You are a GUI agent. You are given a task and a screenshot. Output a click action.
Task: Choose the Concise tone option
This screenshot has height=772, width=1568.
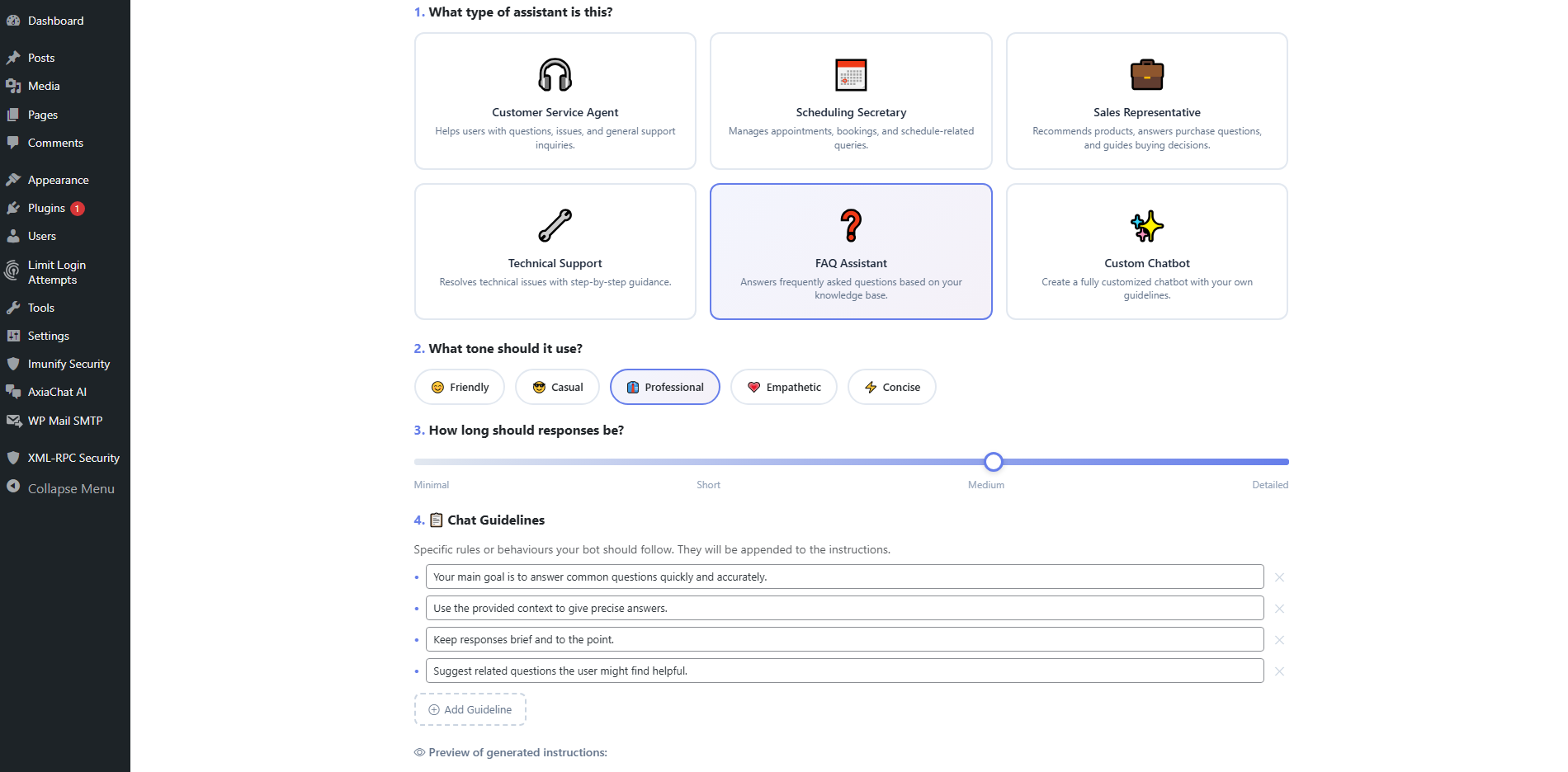click(x=891, y=387)
